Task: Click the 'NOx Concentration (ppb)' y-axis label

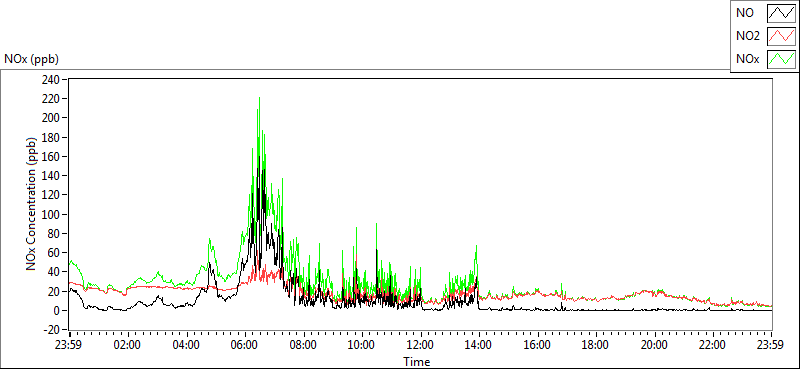Action: coord(32,204)
